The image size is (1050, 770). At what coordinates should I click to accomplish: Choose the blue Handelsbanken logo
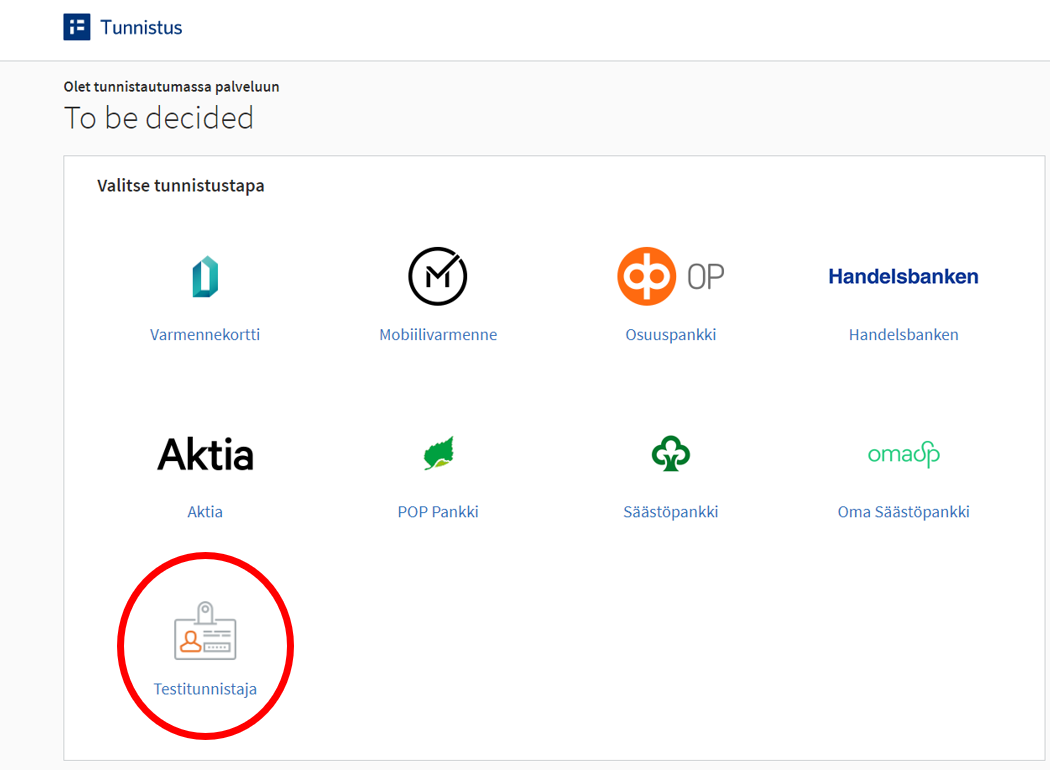[903, 276]
